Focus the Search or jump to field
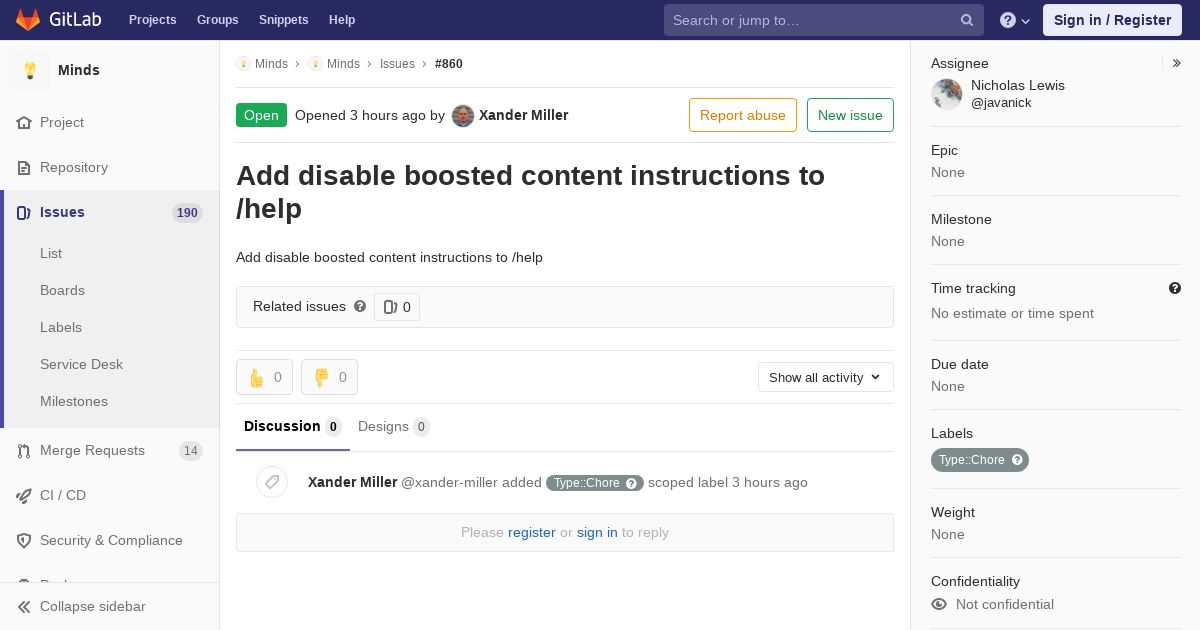1200x630 pixels. pos(824,20)
